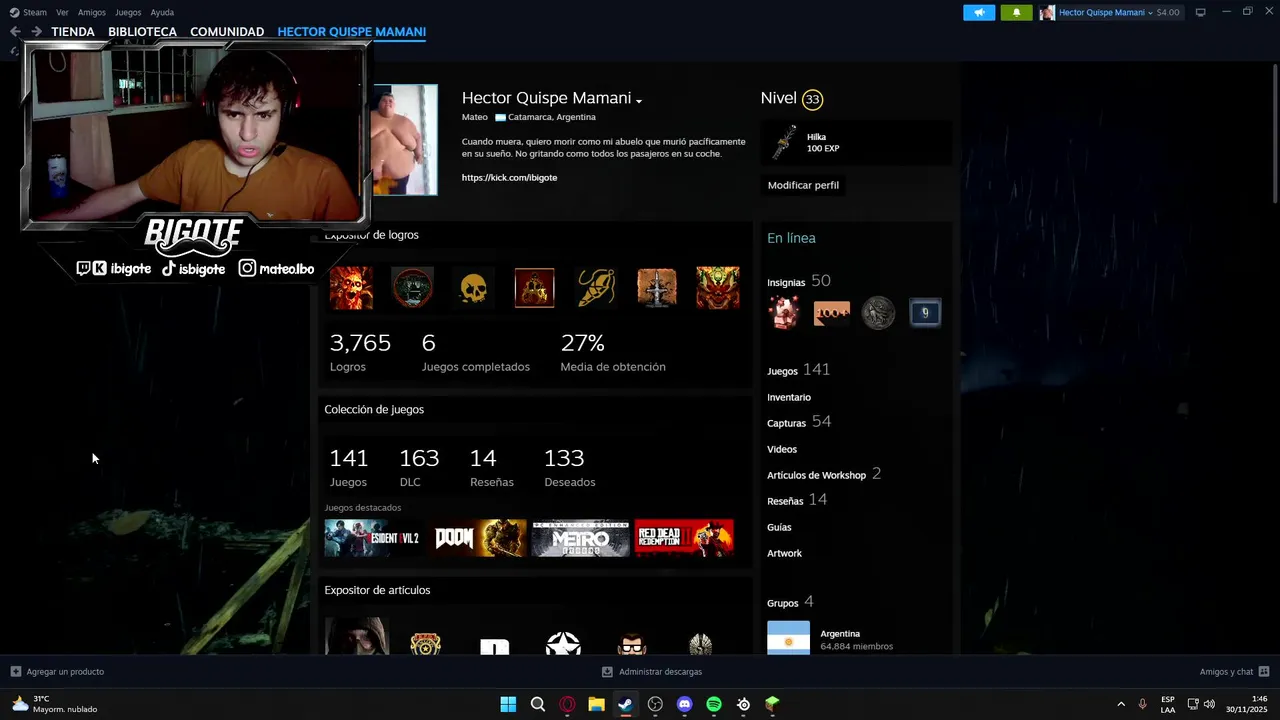Image resolution: width=1280 pixels, height=720 pixels.
Task: Click the Nivel 33 level badge
Action: click(812, 99)
